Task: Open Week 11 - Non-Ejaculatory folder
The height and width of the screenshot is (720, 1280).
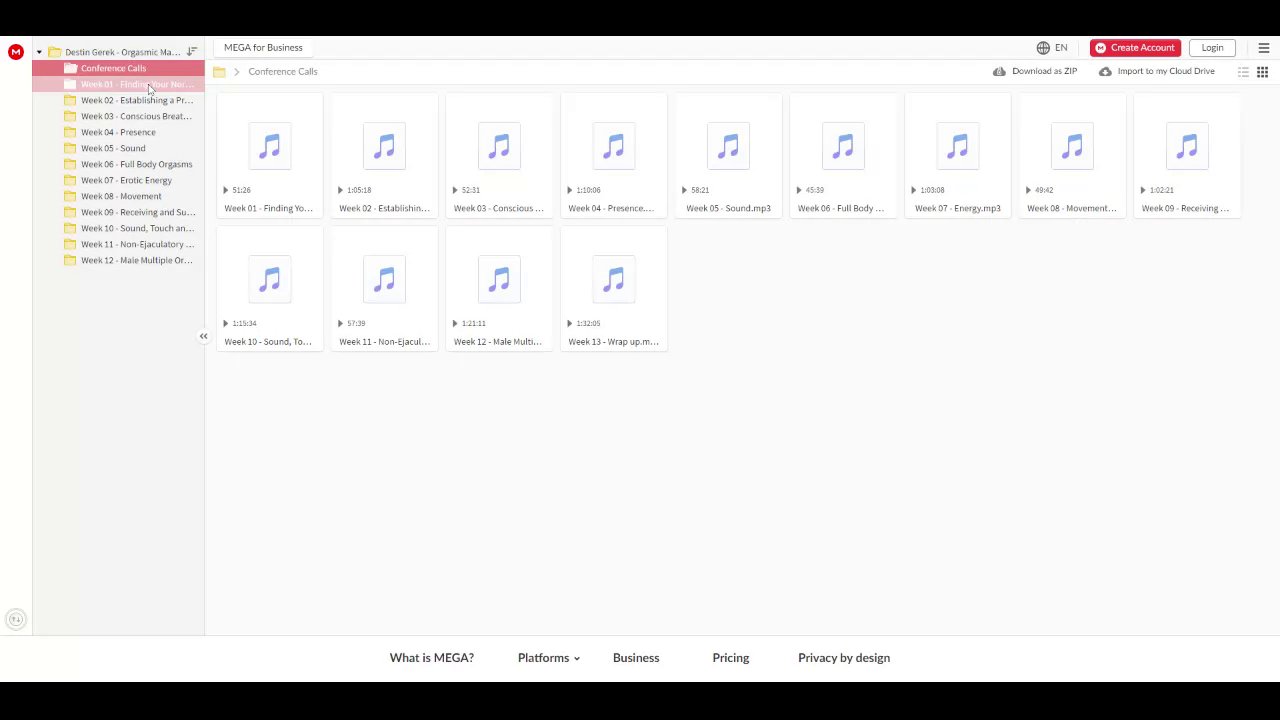Action: 118,244
